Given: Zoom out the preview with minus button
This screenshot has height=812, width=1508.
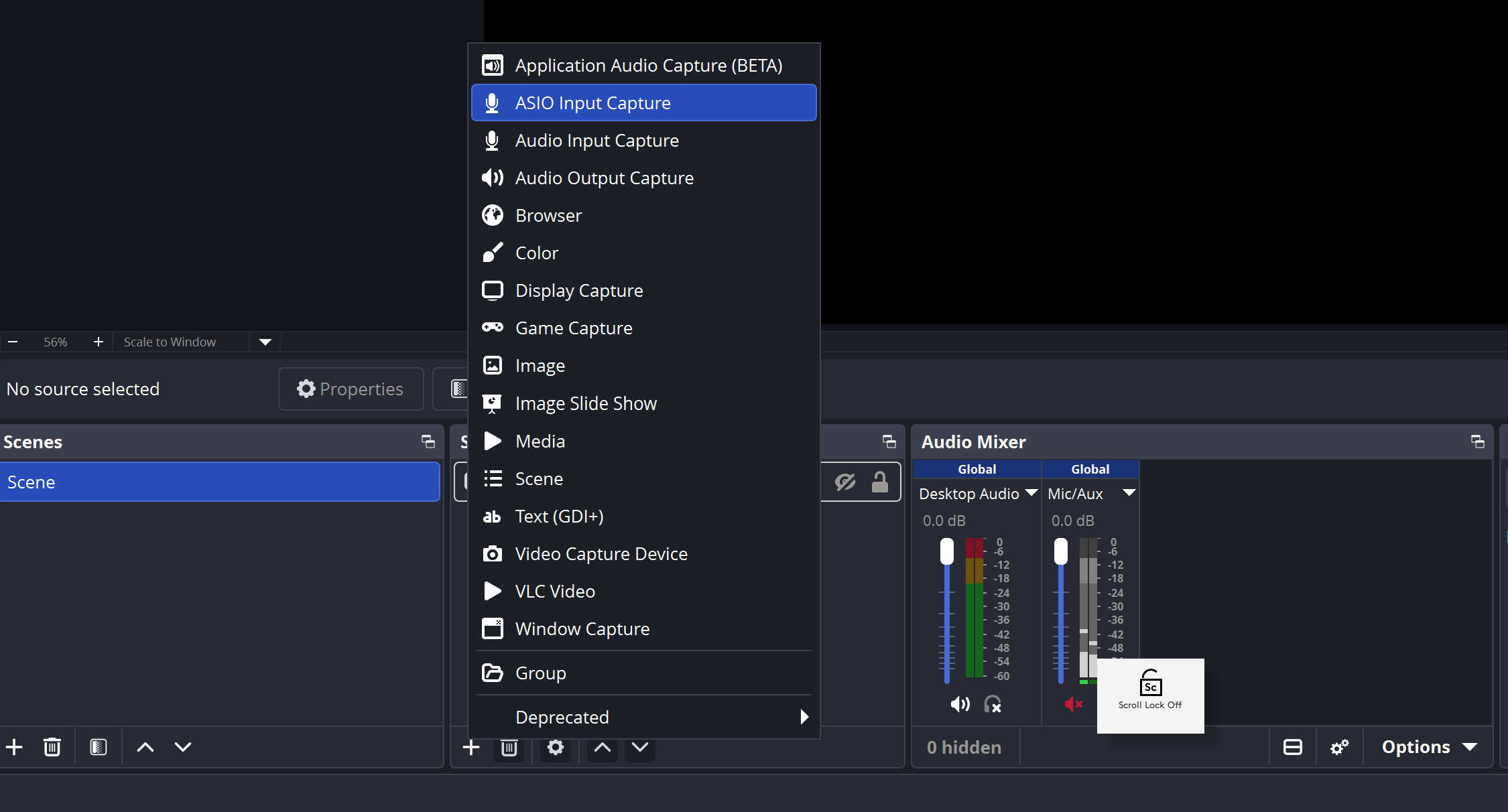Looking at the screenshot, I should tap(13, 342).
